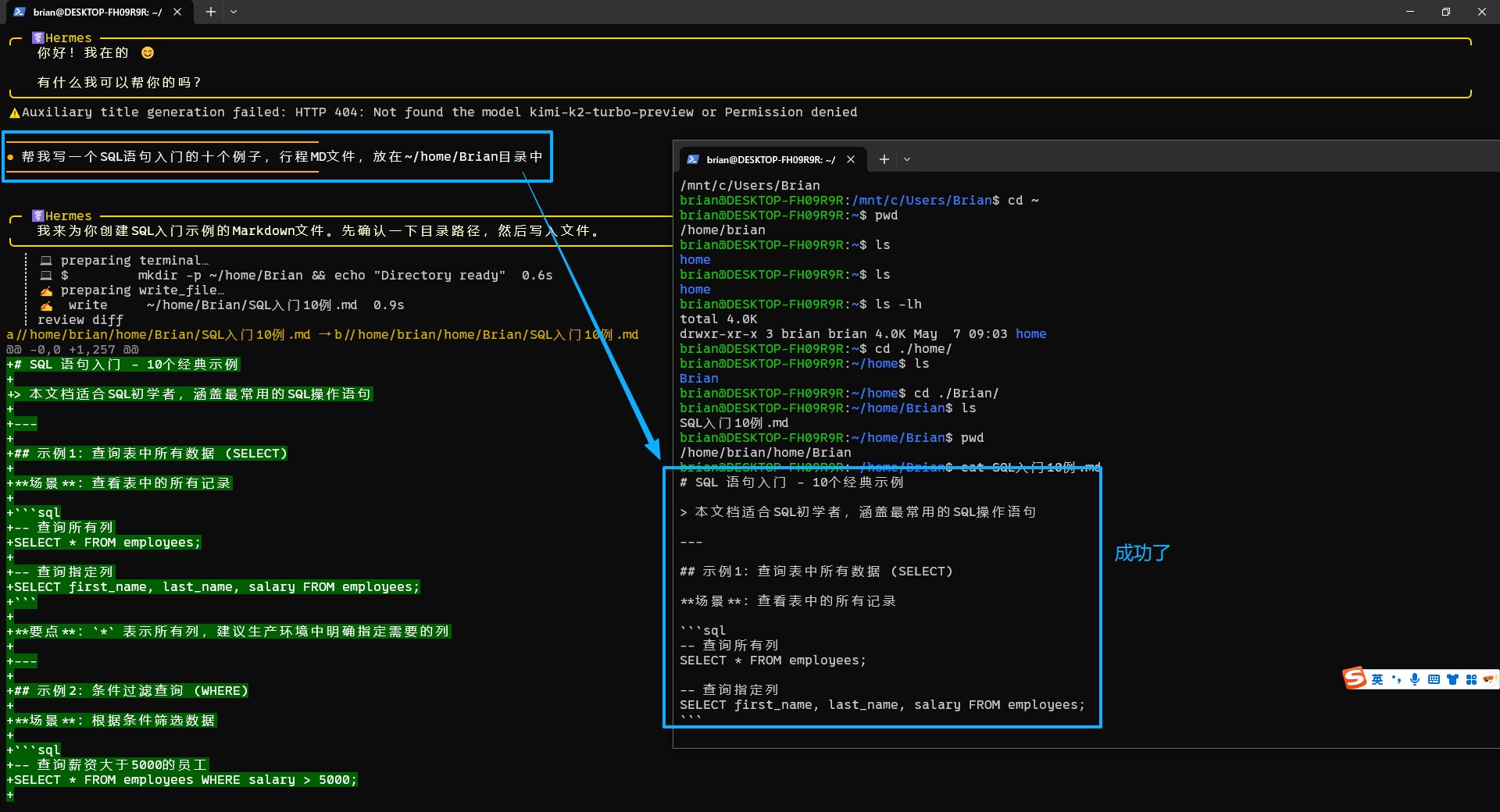Click '+## 示例2: 条件过滤查询 (WHERE)' in the diff
Viewport: 1500px width, 812px height.
pos(127,691)
